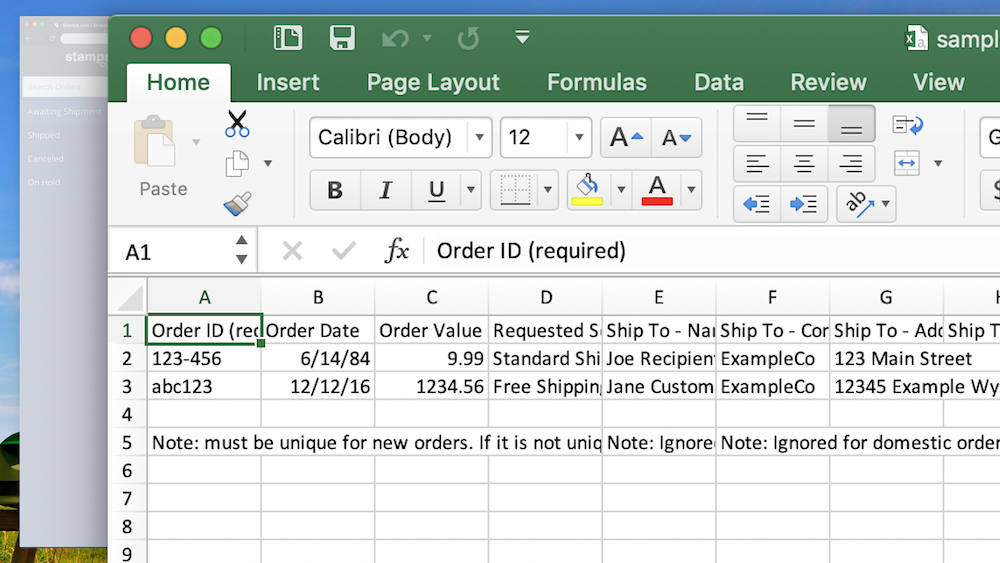The width and height of the screenshot is (1000, 563).
Task: Align text left
Action: click(757, 164)
